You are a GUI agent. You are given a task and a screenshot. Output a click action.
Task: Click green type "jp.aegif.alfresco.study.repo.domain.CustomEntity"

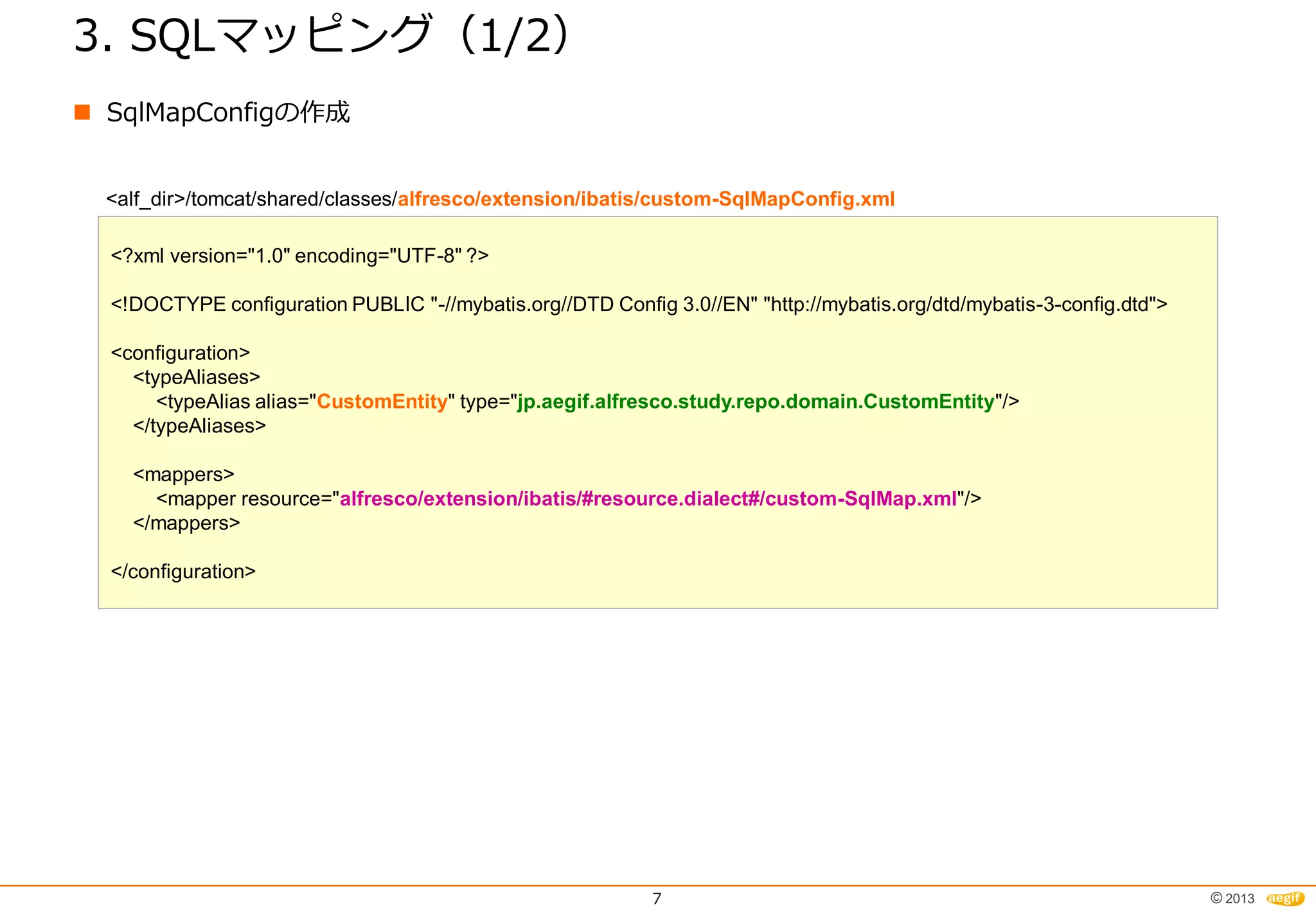(x=756, y=402)
